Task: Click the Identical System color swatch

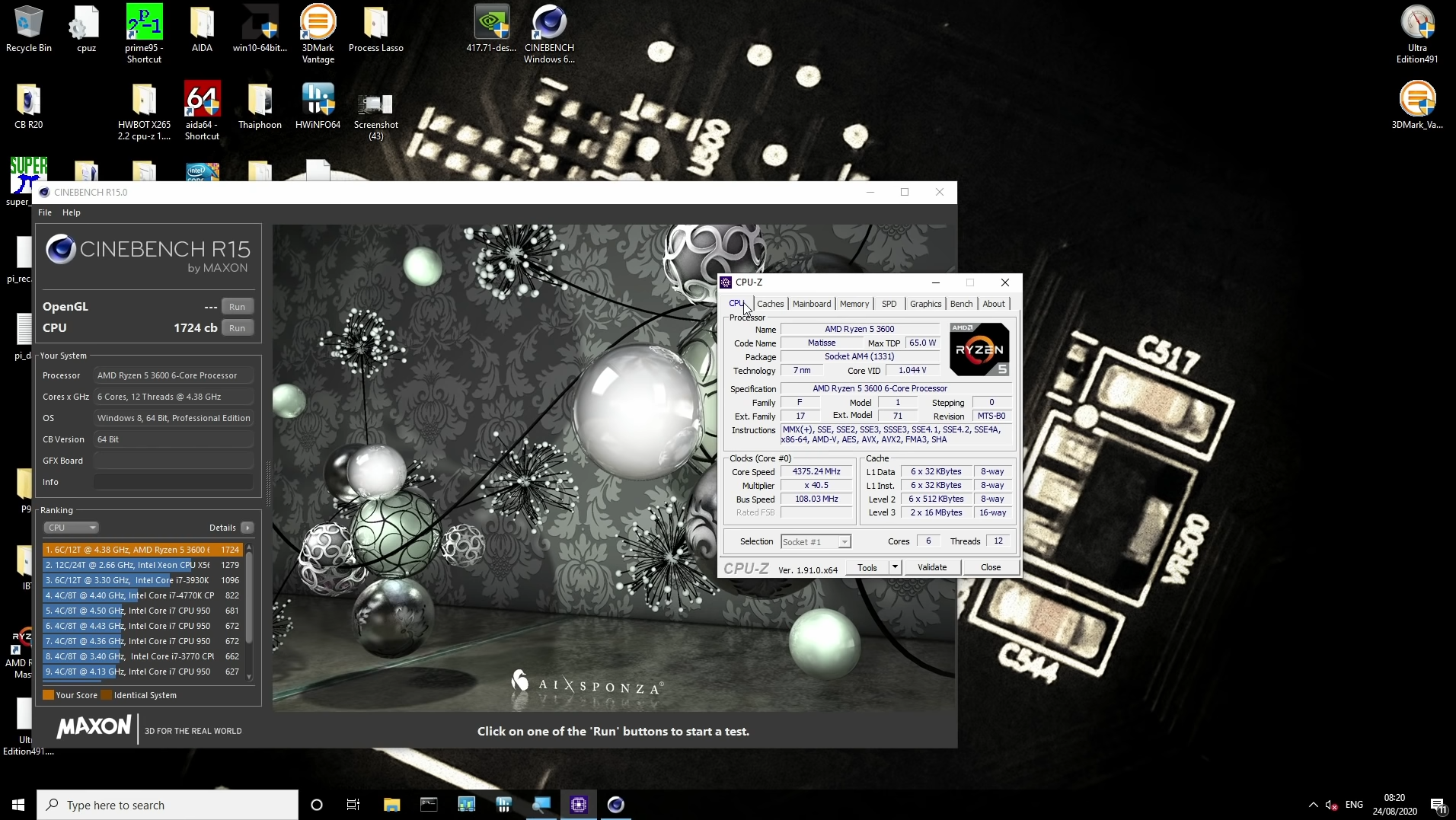Action: [107, 695]
